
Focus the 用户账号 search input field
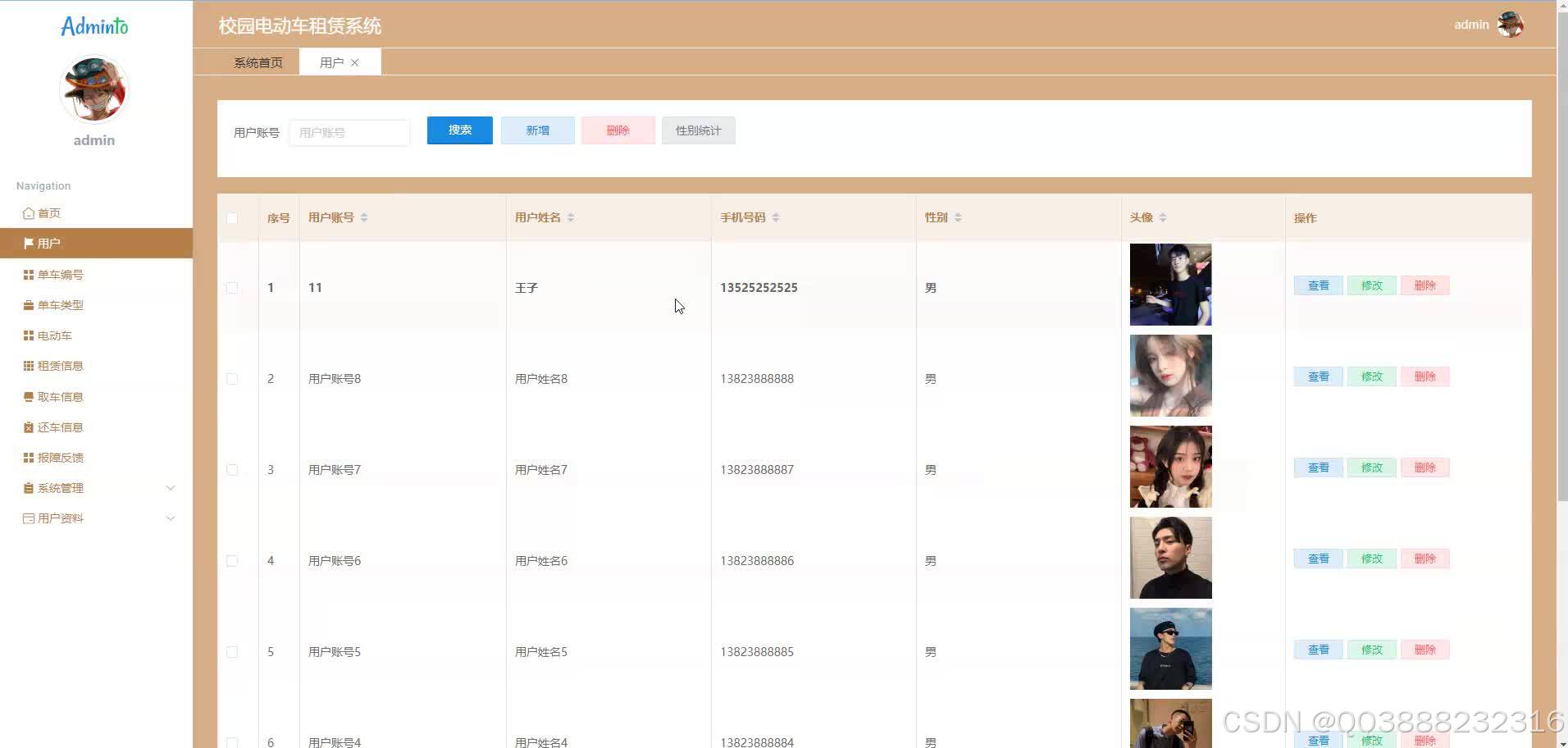[x=349, y=132]
